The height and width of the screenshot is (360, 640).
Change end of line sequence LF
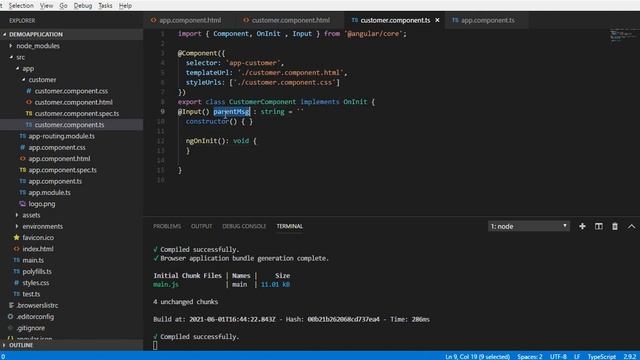click(577, 356)
